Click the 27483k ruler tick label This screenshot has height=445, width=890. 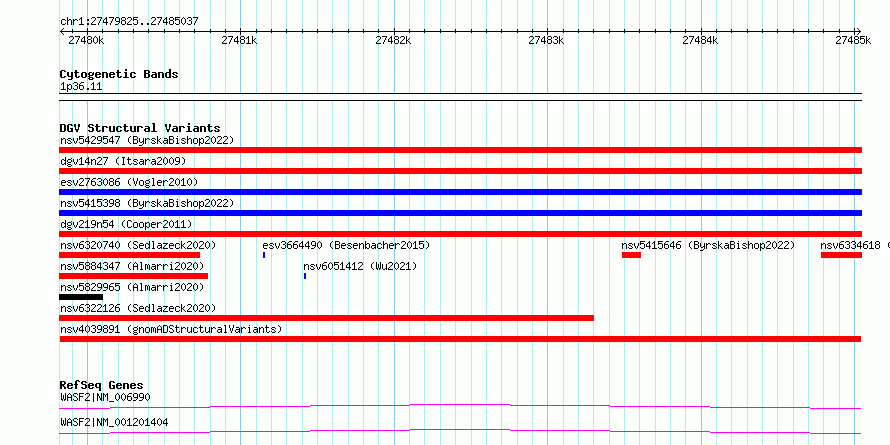(547, 40)
